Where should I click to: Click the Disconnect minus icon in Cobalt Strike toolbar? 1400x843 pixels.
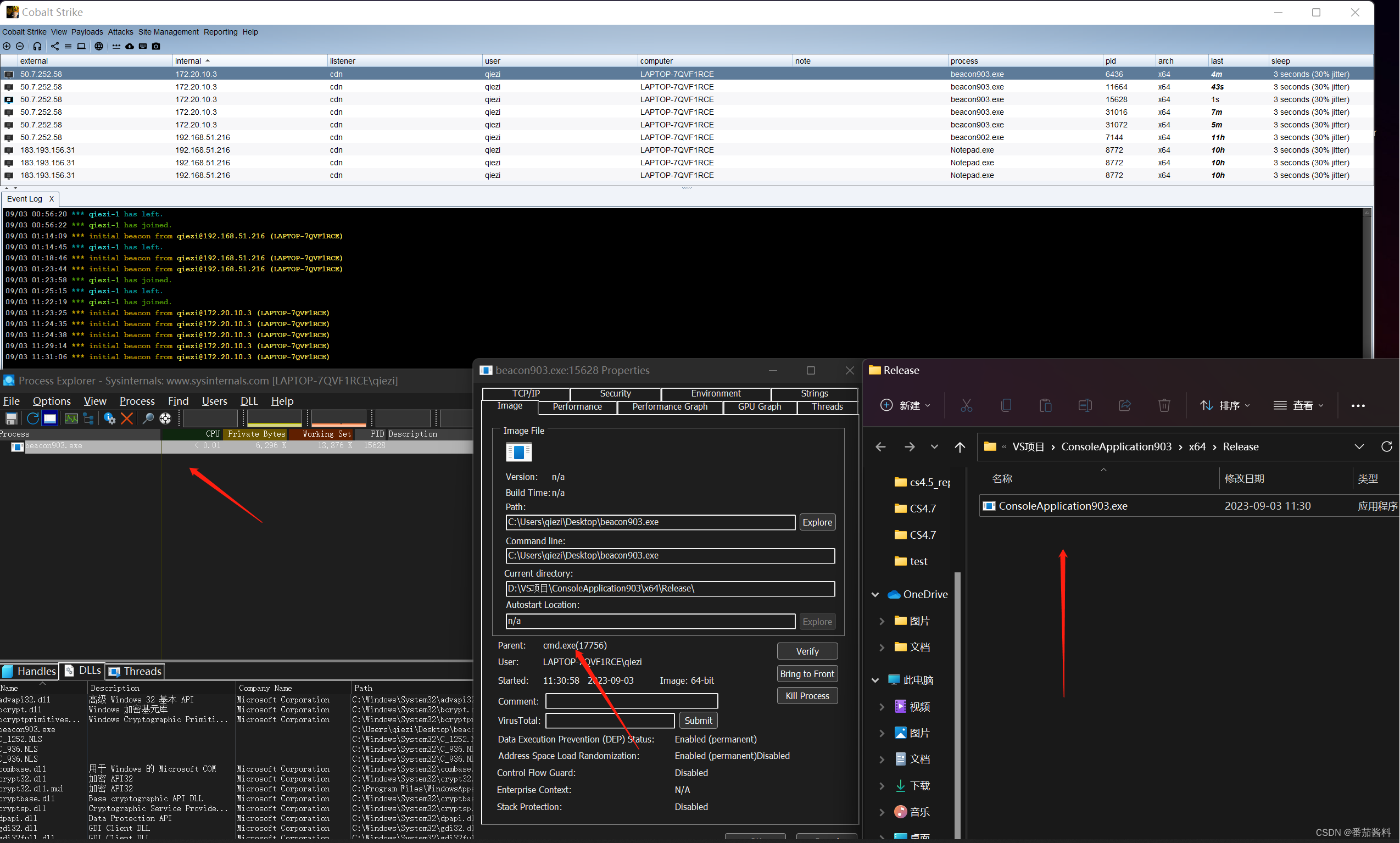pyautogui.click(x=19, y=46)
